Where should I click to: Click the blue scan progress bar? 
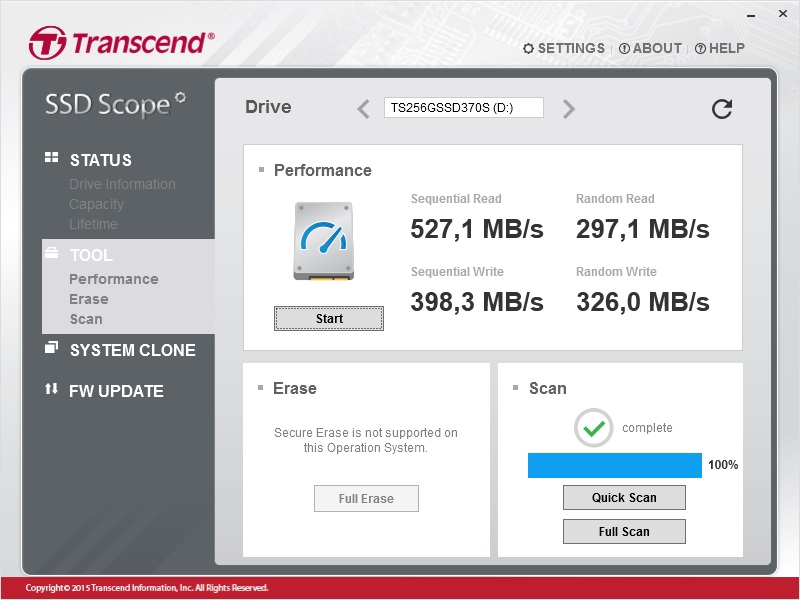pos(615,465)
